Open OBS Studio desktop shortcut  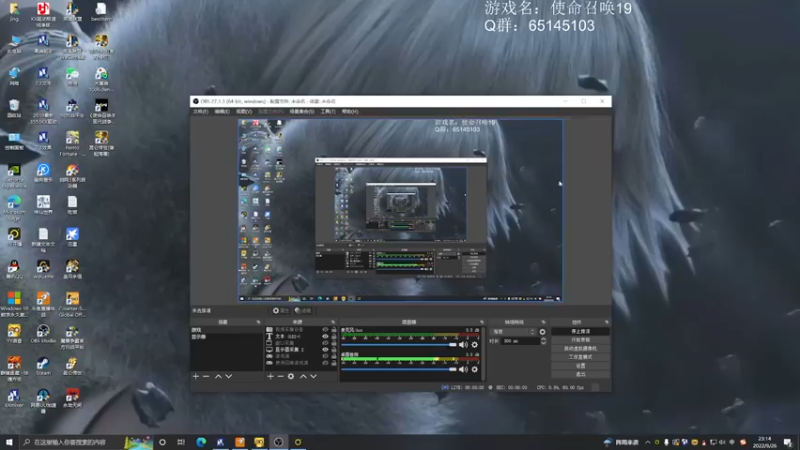tap(43, 334)
